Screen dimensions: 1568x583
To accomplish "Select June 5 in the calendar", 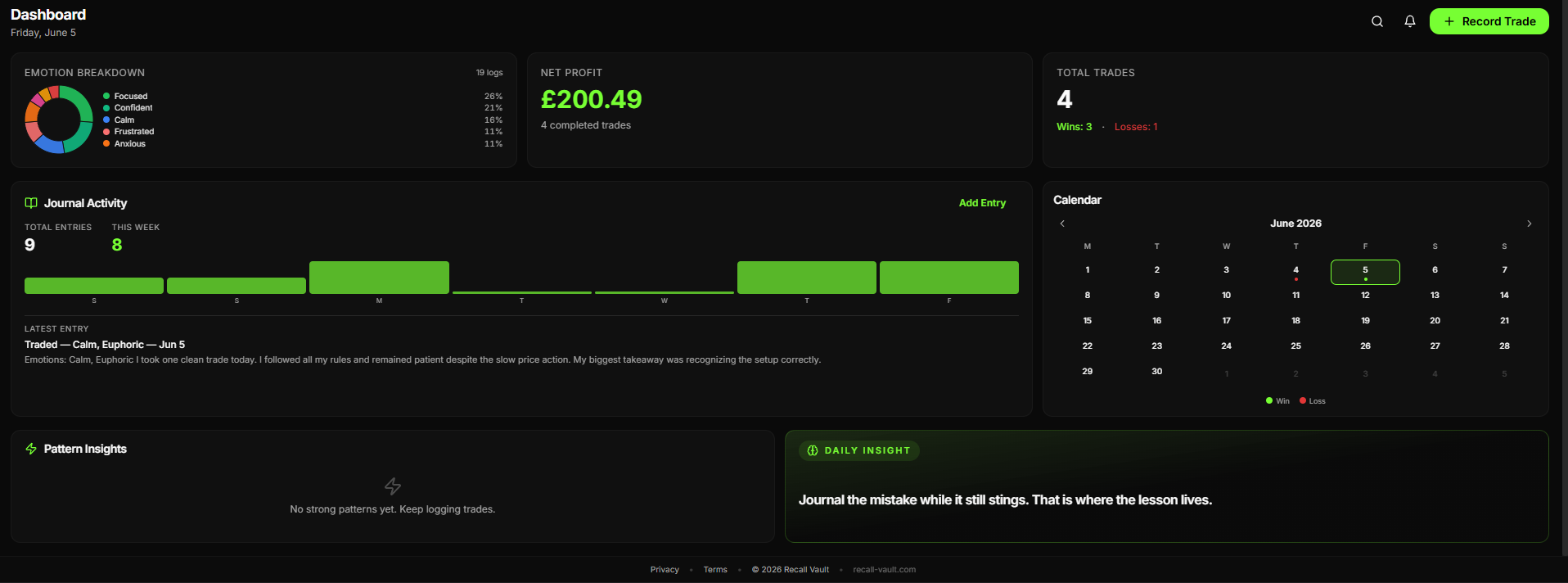I will pos(1365,272).
